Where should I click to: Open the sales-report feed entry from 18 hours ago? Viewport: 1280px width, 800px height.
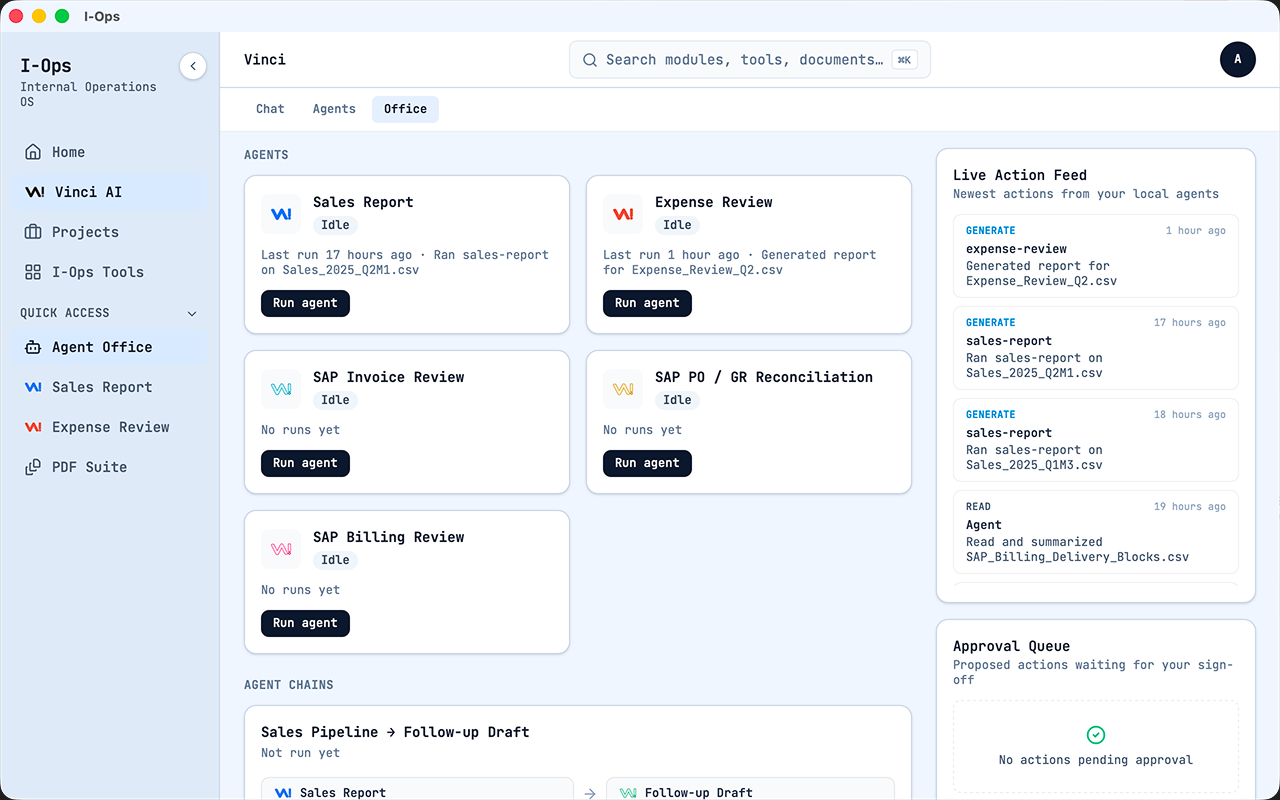[x=1096, y=440]
